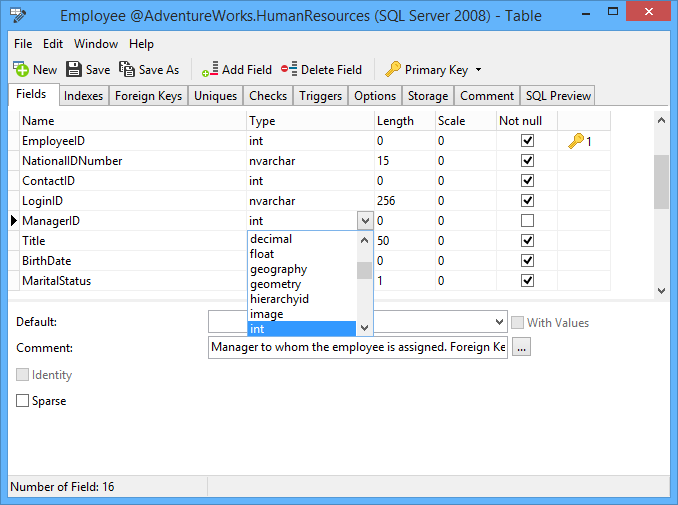Collapse the ManagerID type dropdown arrow
Screen dimensions: 678x505
click(x=365, y=221)
